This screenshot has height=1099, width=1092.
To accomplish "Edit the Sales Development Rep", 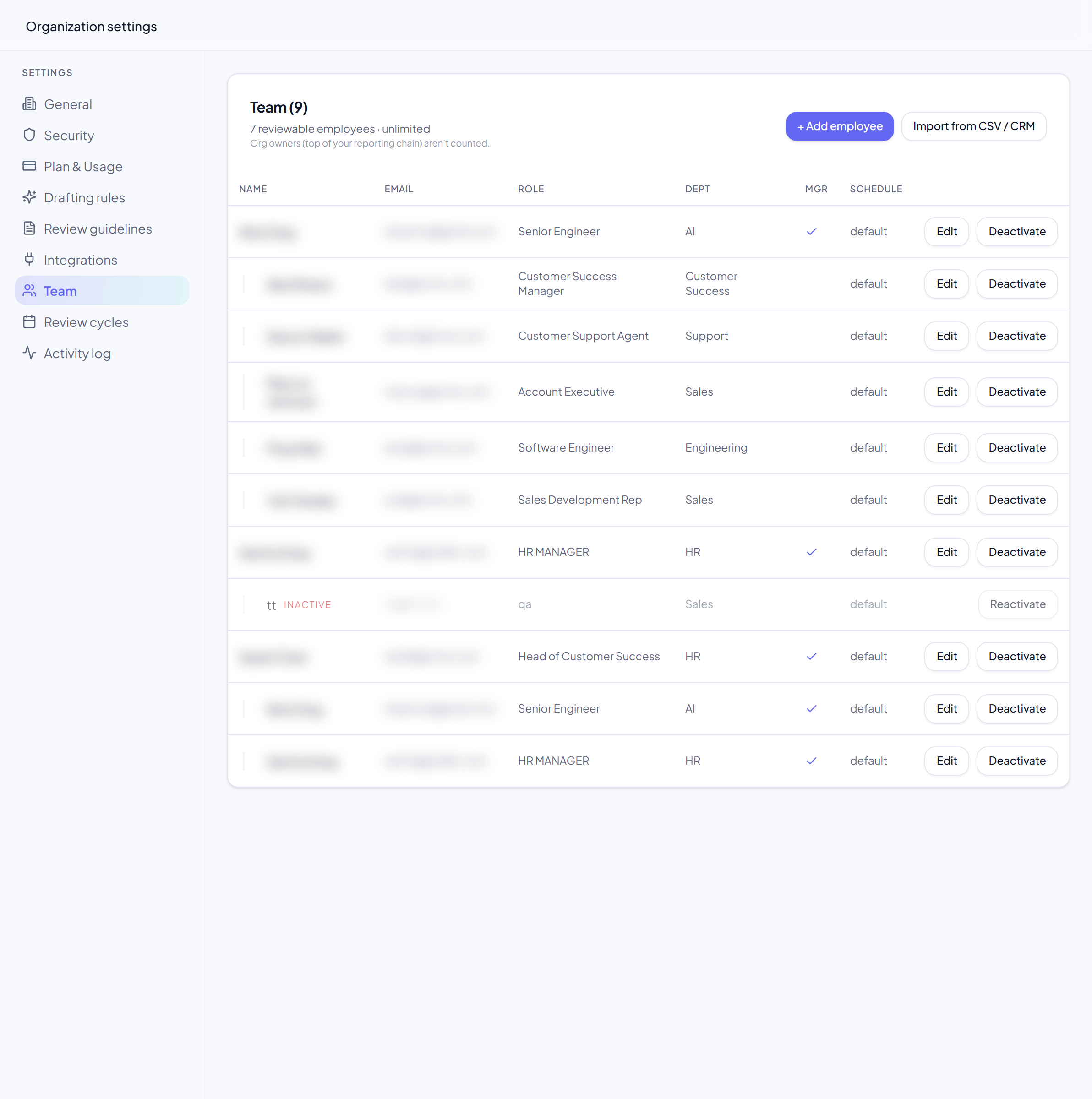I will (946, 500).
